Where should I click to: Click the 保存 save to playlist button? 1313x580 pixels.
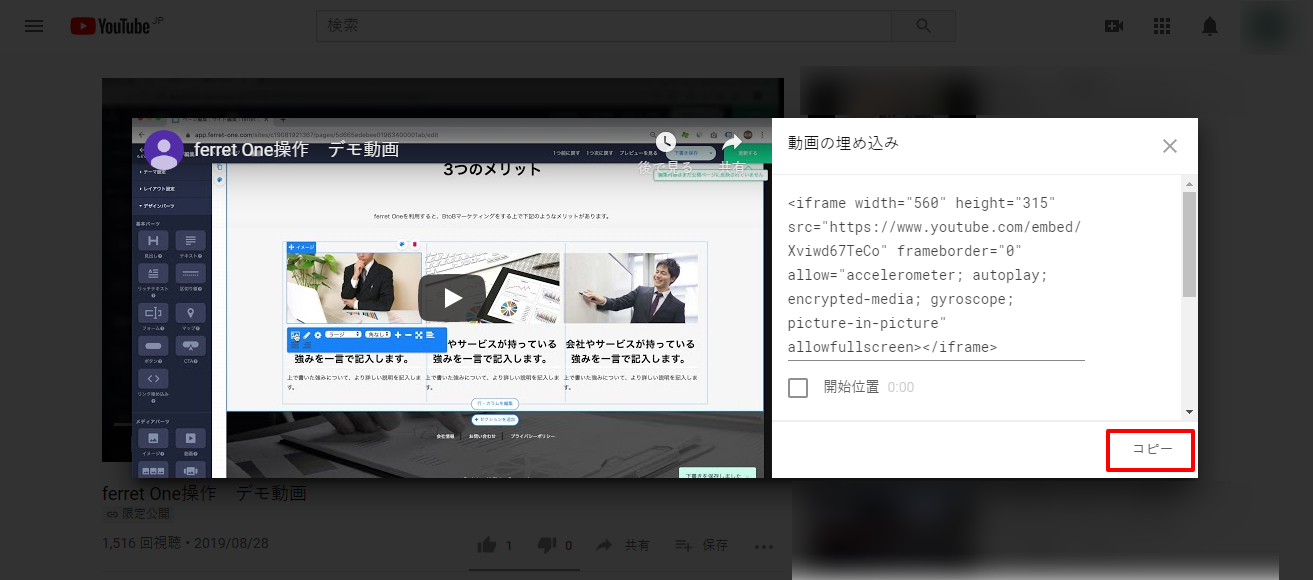701,545
